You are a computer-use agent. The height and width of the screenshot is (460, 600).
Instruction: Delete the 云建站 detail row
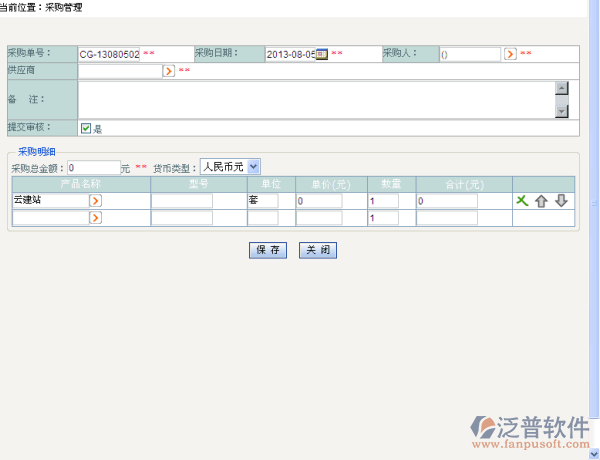point(522,201)
